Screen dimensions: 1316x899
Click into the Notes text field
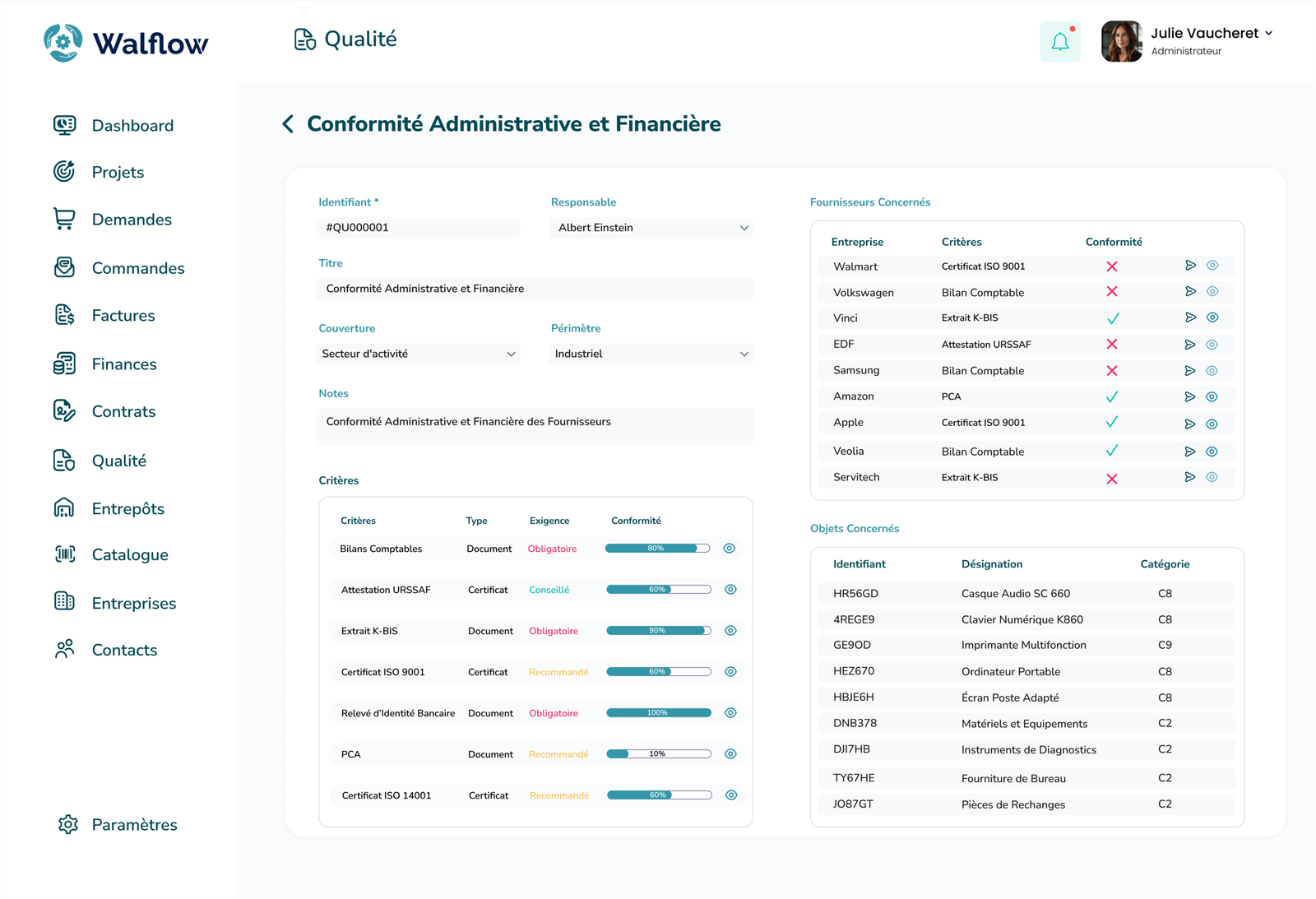click(x=535, y=427)
